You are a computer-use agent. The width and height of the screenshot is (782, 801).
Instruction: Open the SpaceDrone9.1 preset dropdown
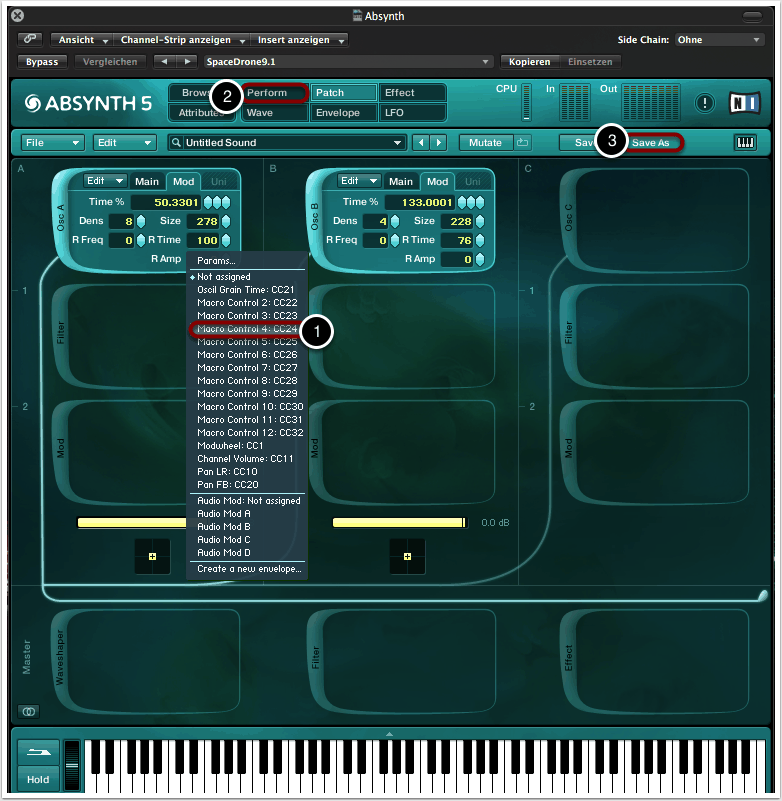(x=347, y=61)
